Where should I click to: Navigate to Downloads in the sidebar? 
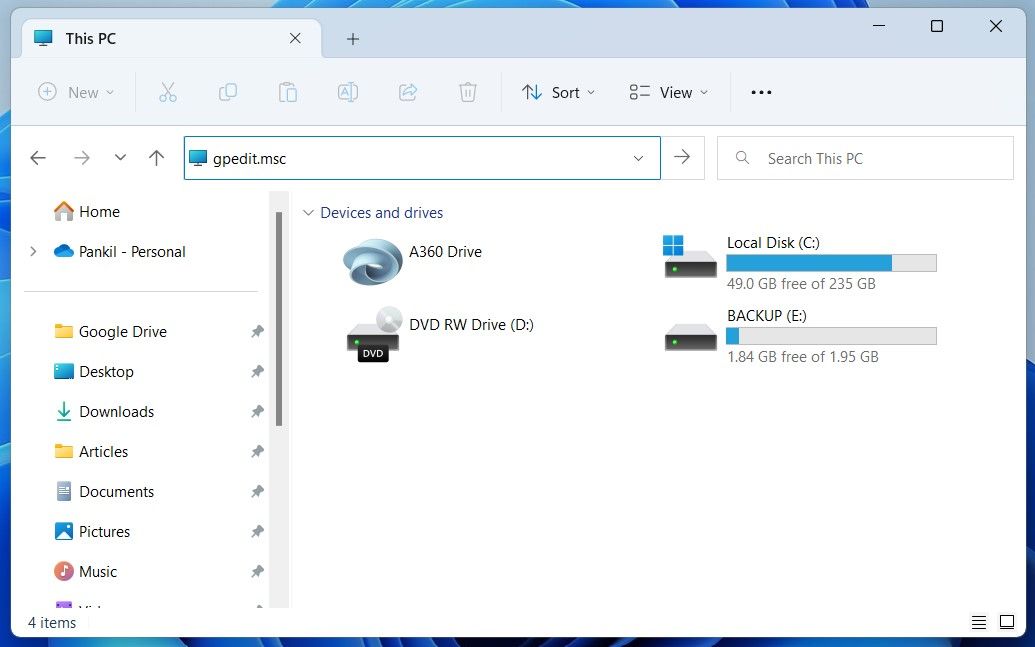tap(117, 411)
